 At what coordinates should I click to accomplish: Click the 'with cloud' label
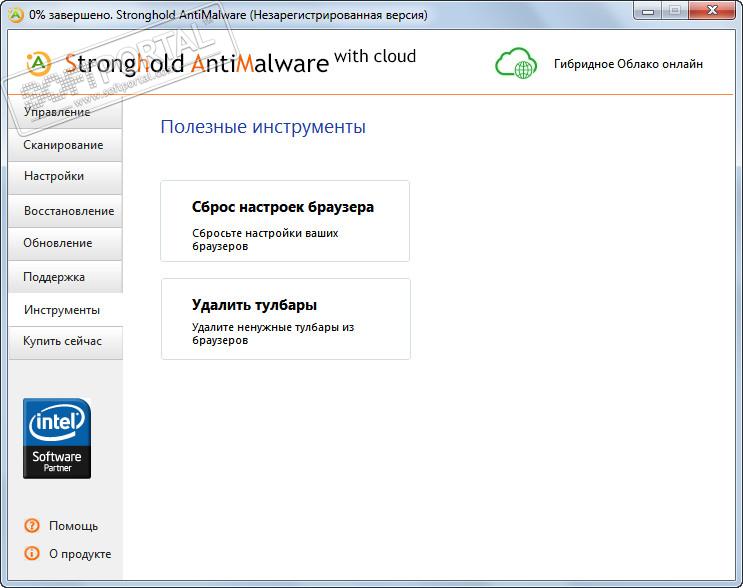pyautogui.click(x=375, y=56)
